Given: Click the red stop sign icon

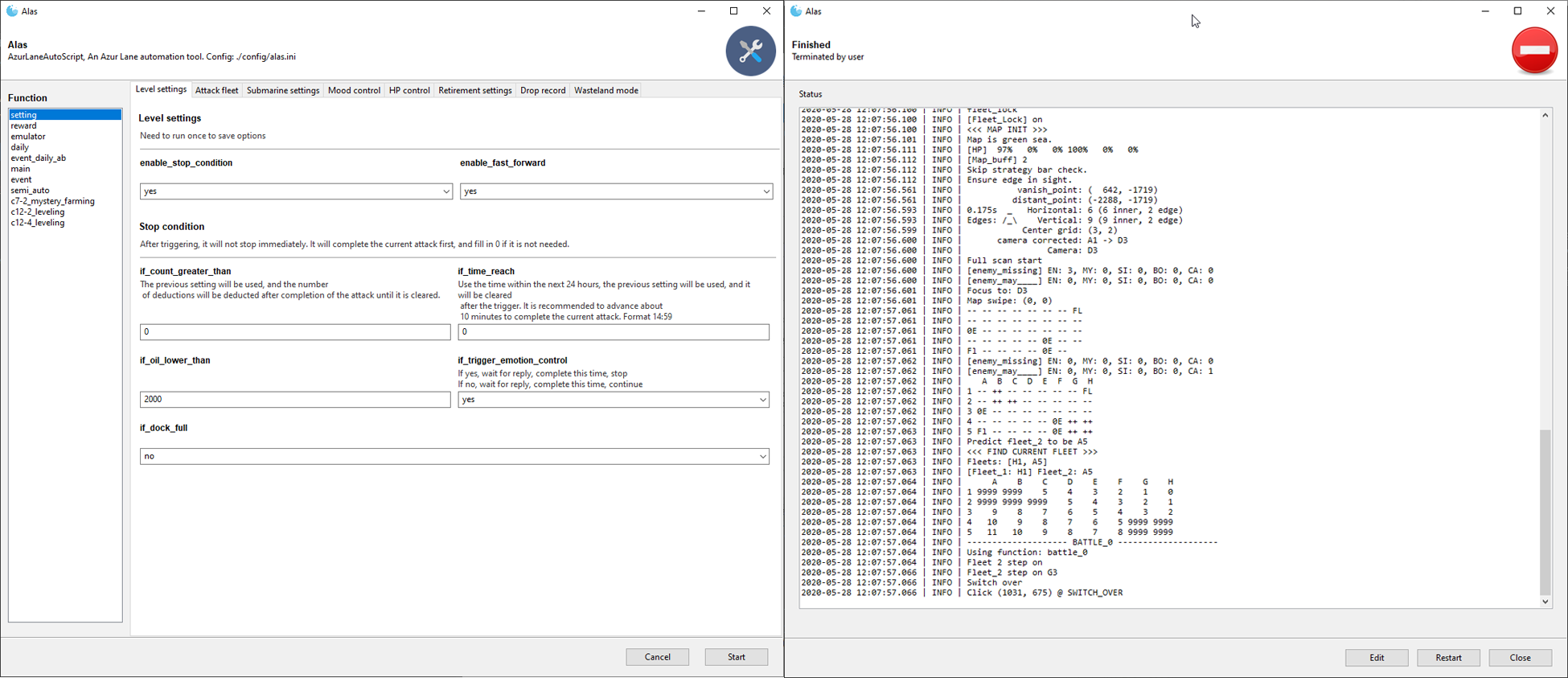Looking at the screenshot, I should (1533, 51).
